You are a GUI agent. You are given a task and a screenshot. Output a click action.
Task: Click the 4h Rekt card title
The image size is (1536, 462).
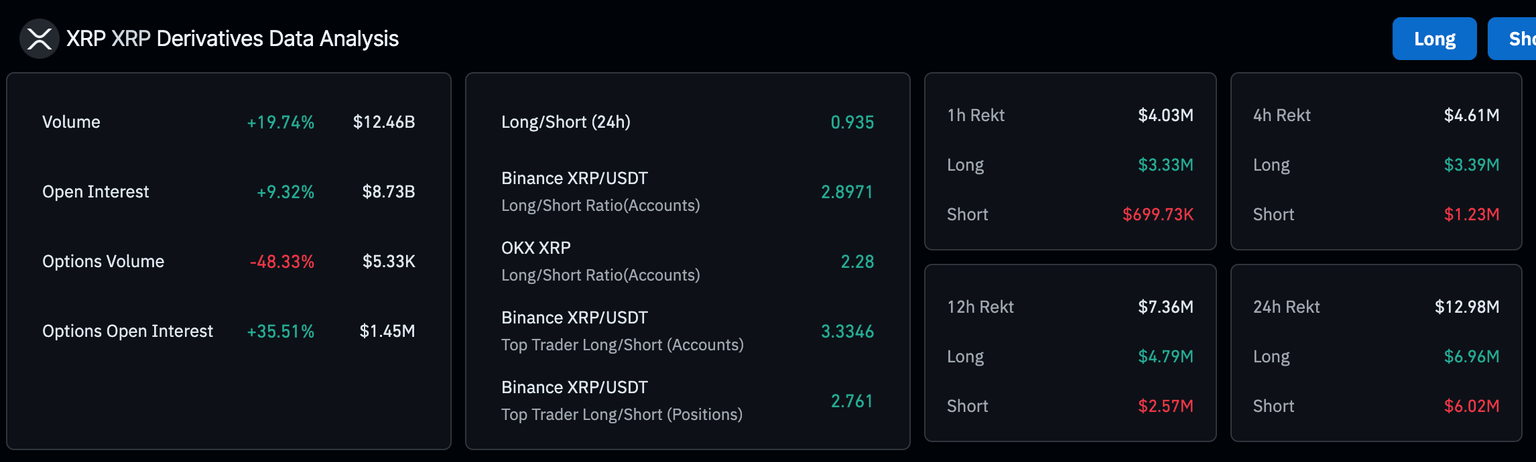(1281, 115)
